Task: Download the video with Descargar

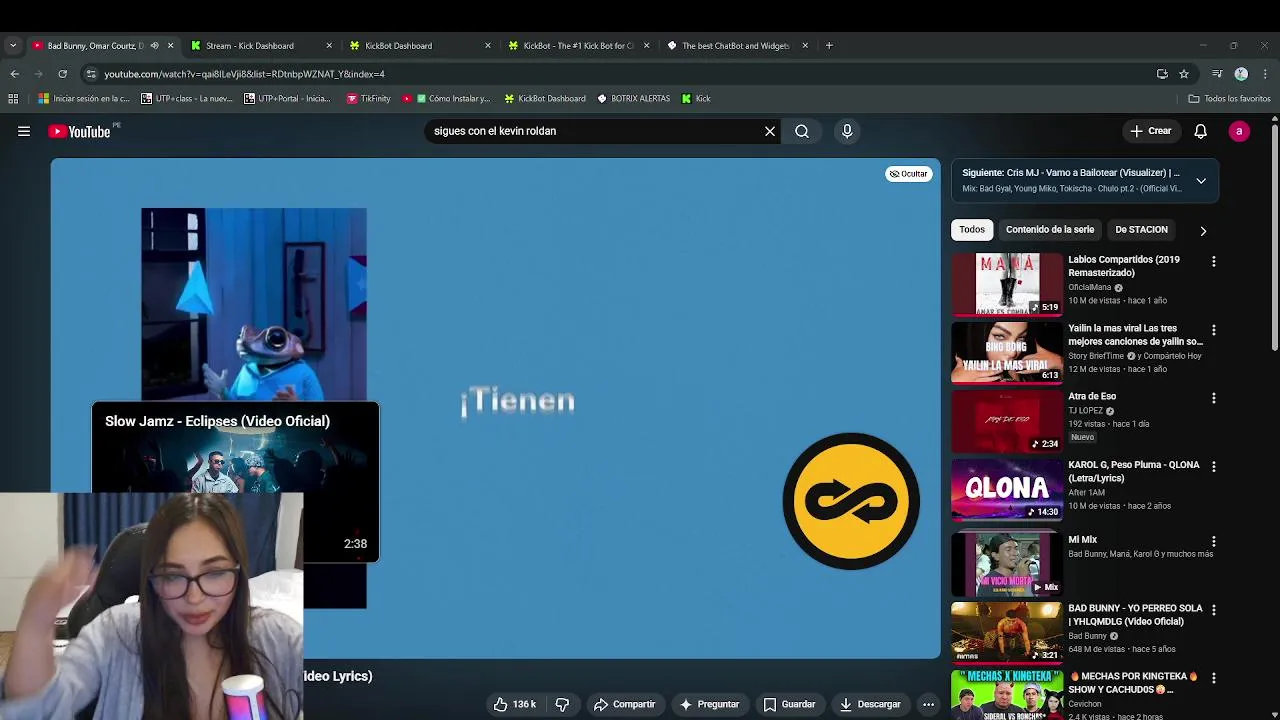Action: point(870,704)
